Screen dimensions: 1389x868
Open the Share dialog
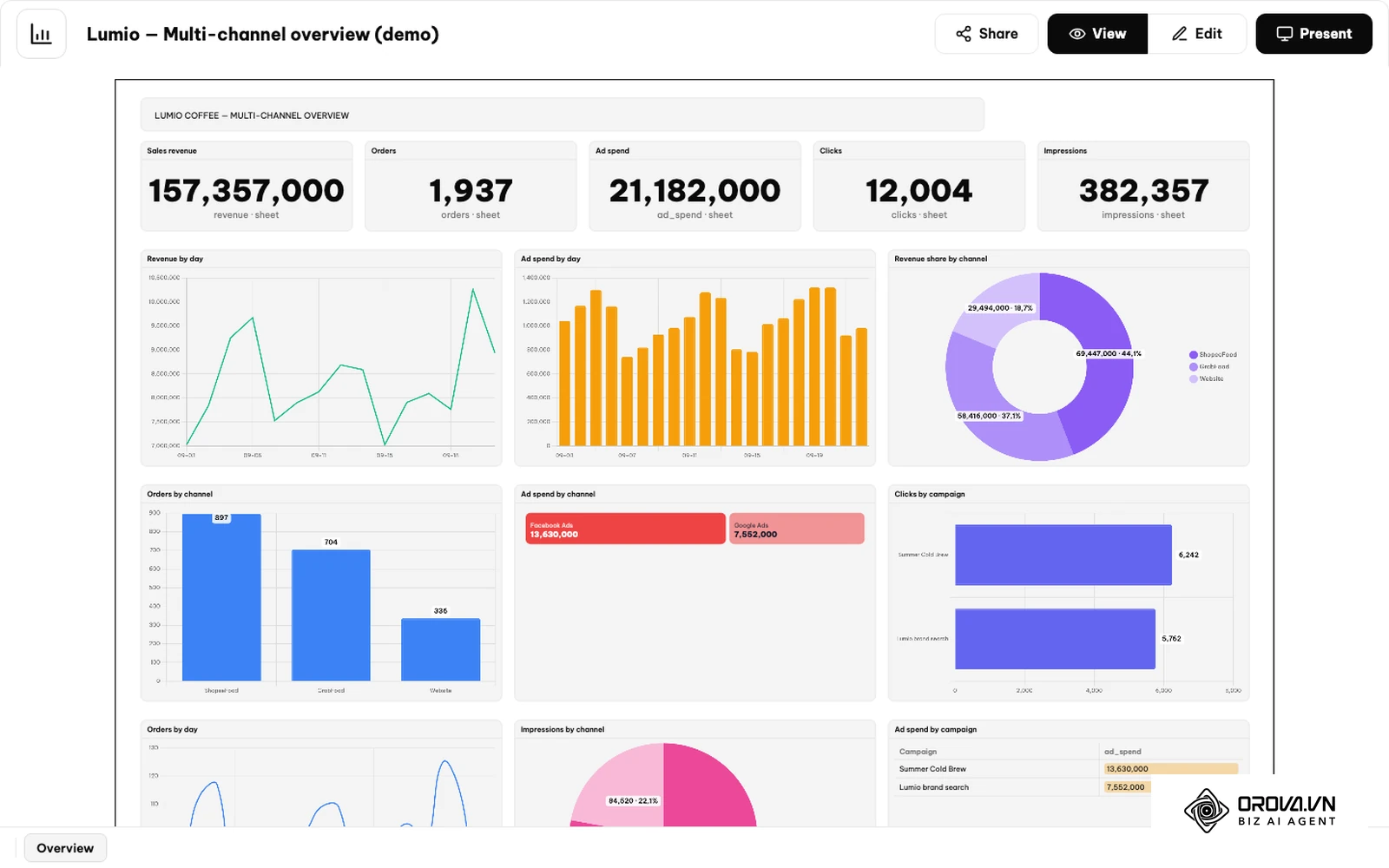click(x=986, y=34)
